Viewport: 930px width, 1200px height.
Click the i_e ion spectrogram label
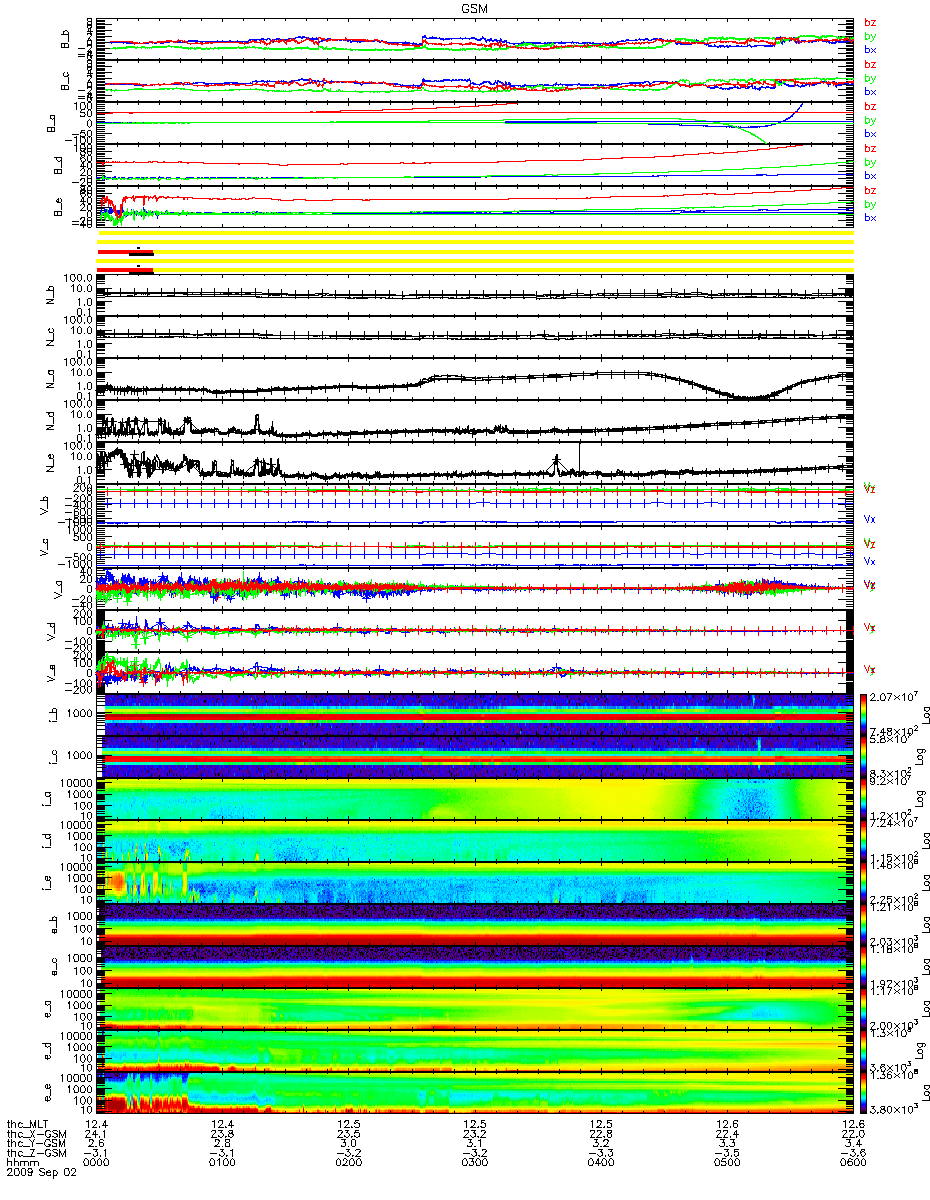coord(48,883)
